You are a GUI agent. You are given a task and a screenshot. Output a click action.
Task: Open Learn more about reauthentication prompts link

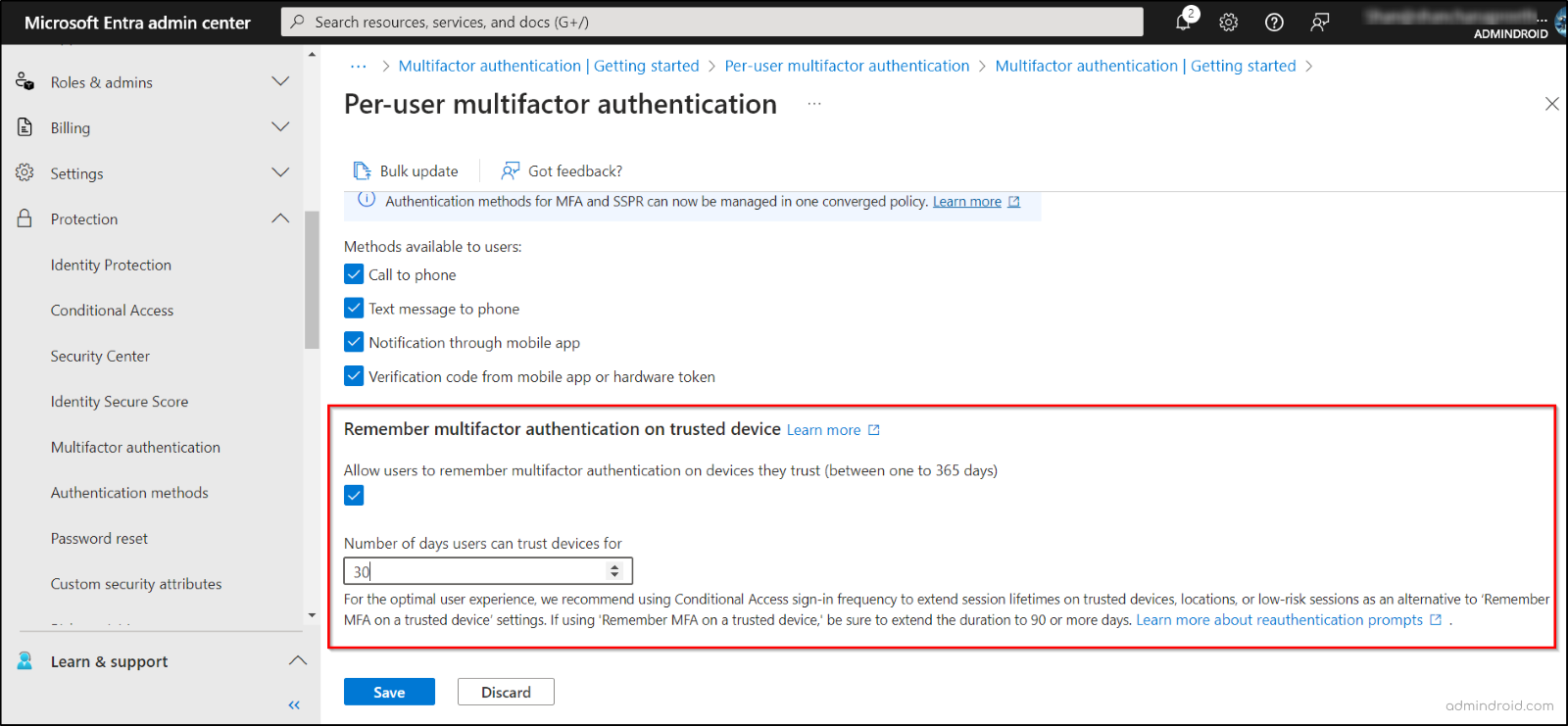(x=1279, y=620)
